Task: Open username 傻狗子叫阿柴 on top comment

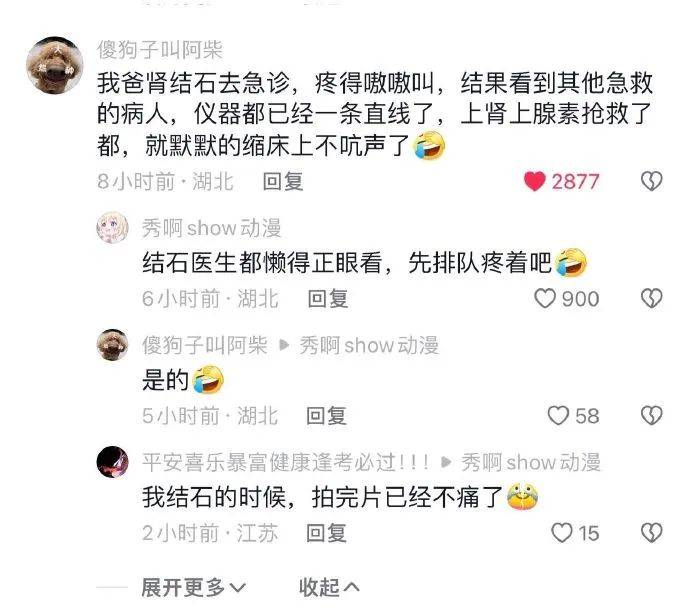Action: click(160, 50)
